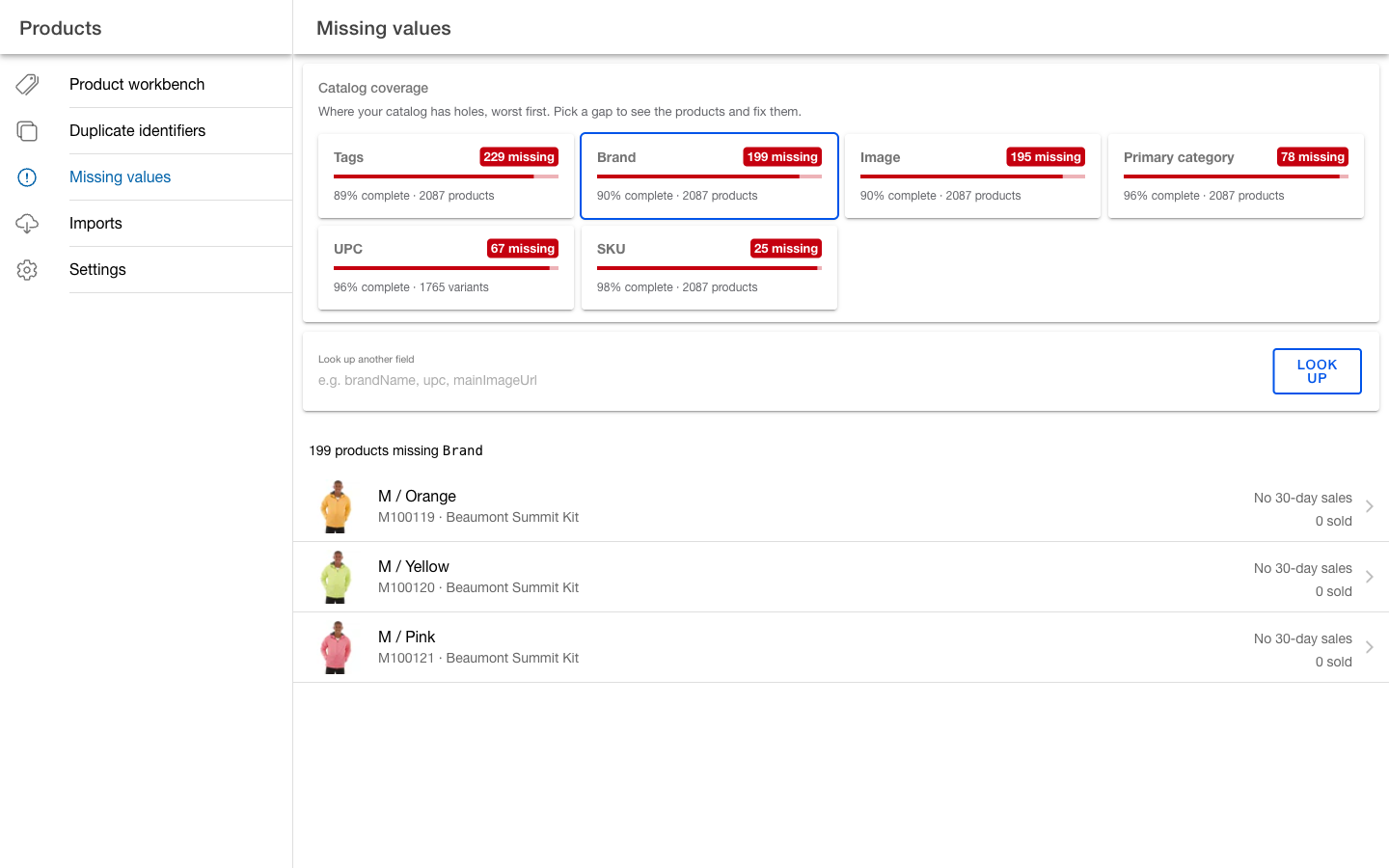Click the Catalog coverage heading
Viewport: 1389px width, 868px height.
(x=373, y=88)
